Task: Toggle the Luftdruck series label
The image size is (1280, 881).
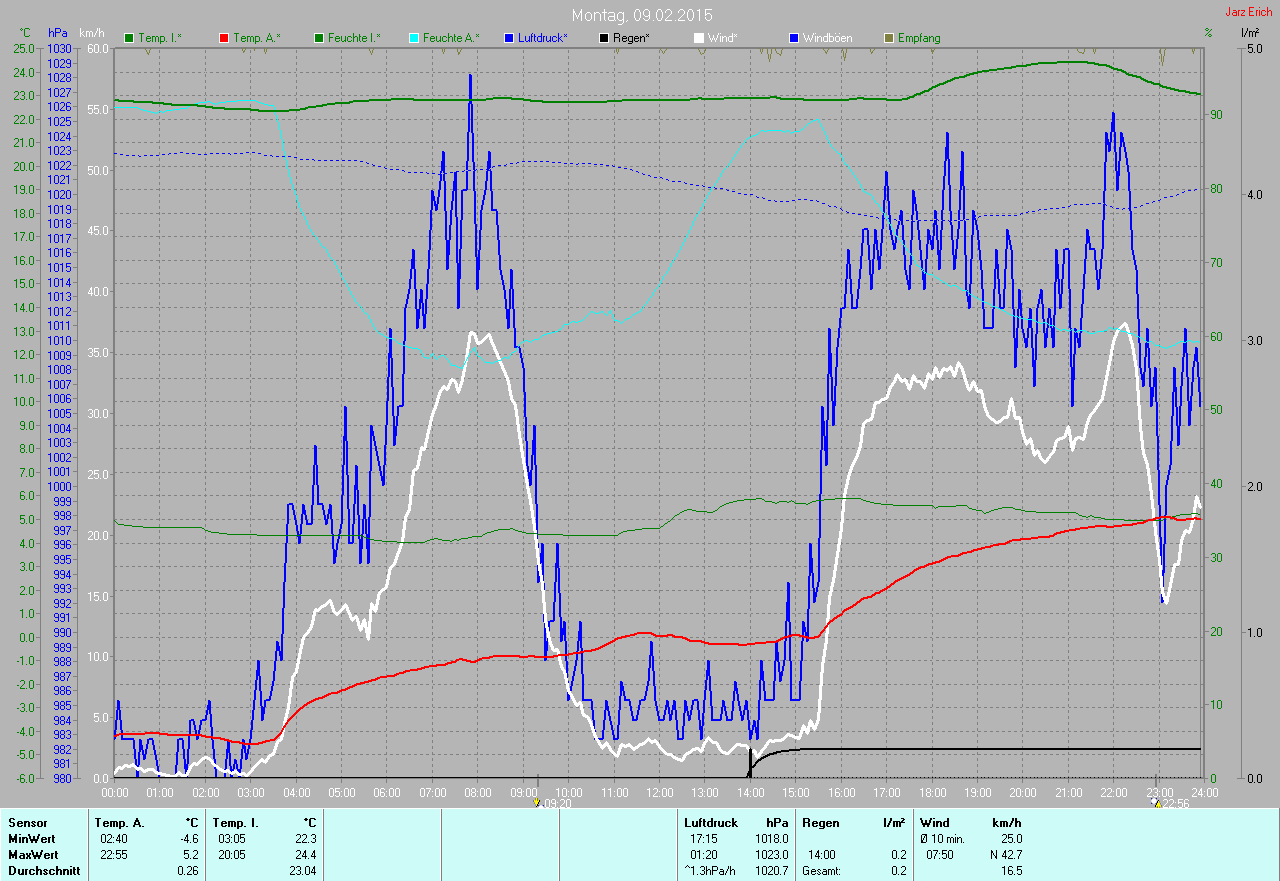Action: 543,38
